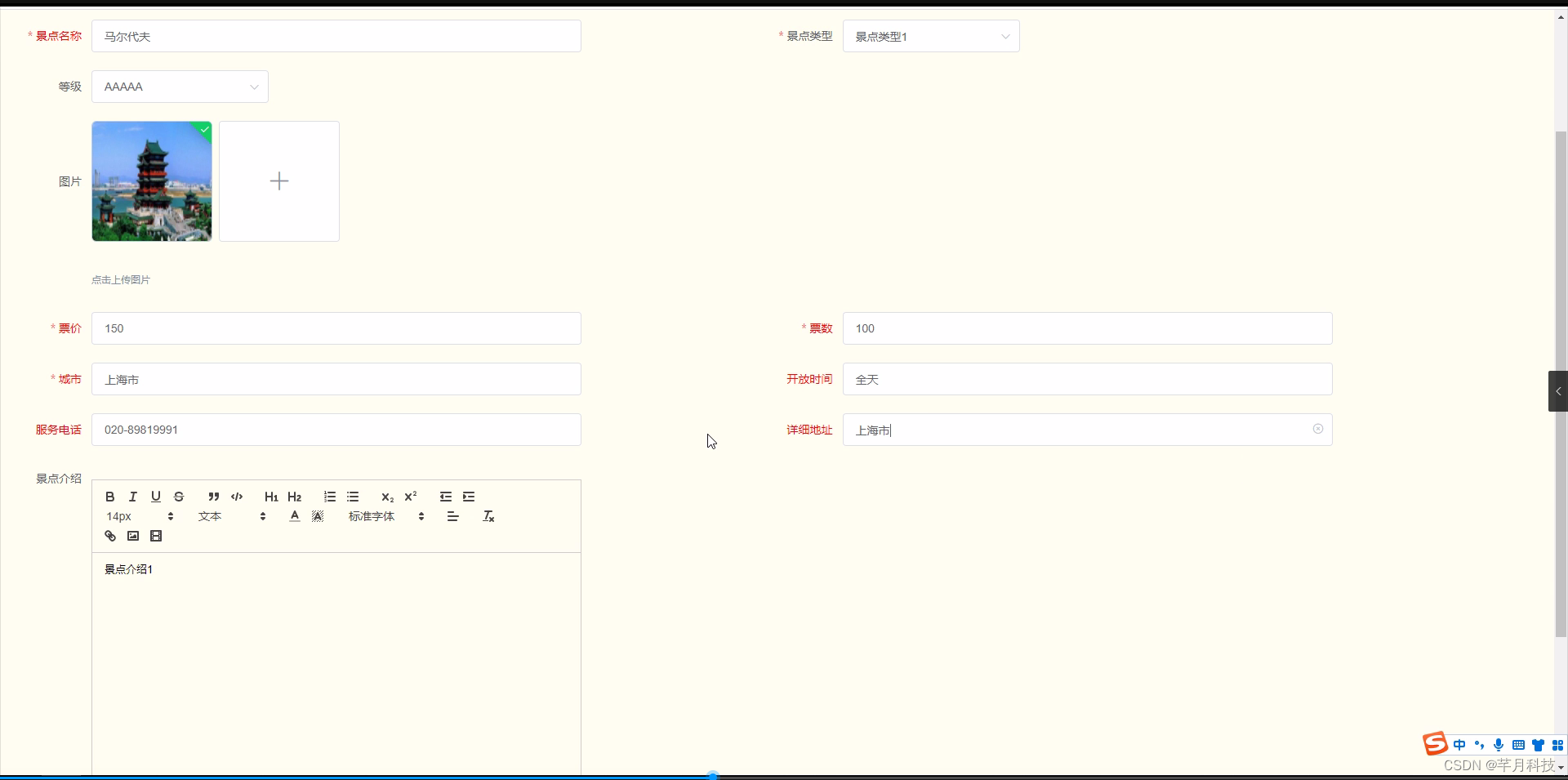Toggle bold formatting in the editor
Viewport: 1568px width, 780px height.
109,497
